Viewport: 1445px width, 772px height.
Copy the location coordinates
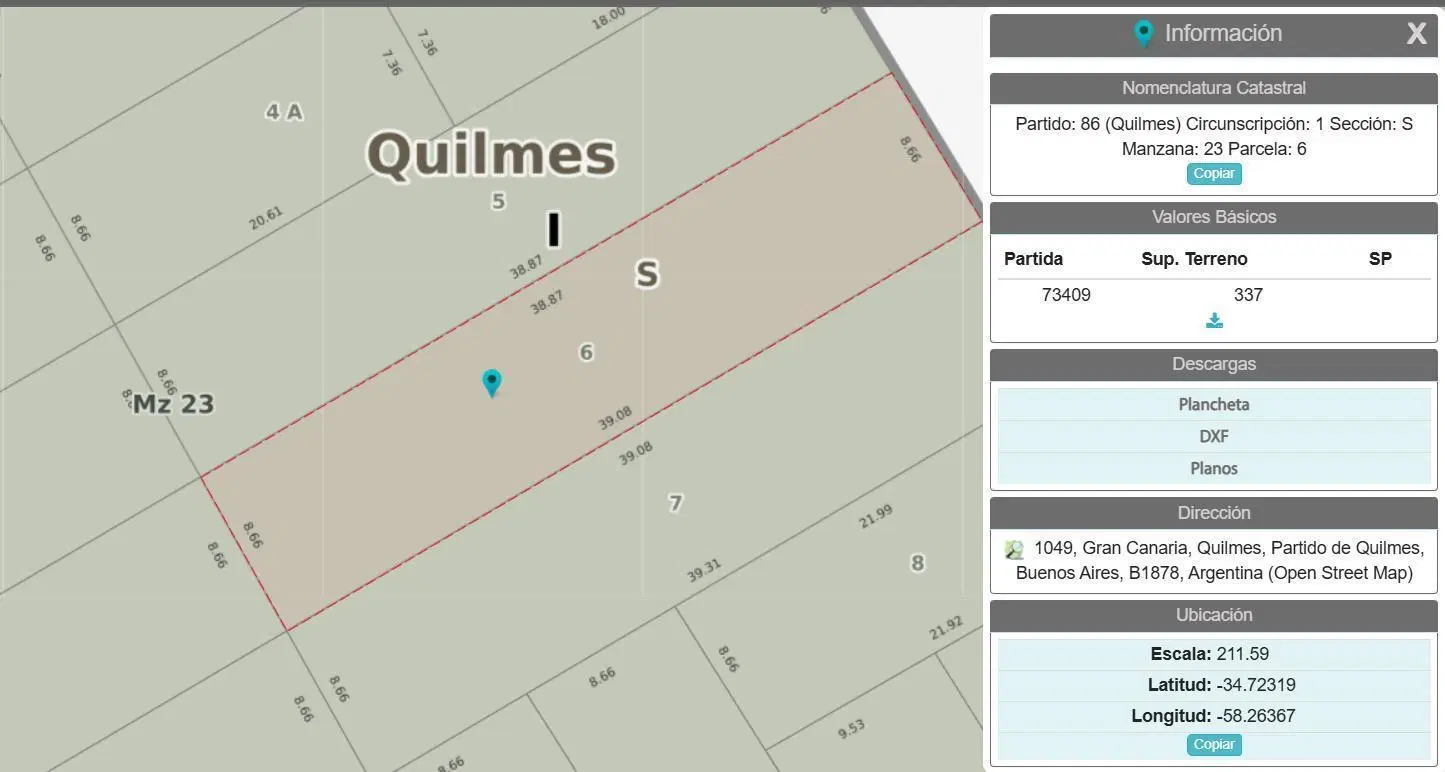pyautogui.click(x=1214, y=744)
